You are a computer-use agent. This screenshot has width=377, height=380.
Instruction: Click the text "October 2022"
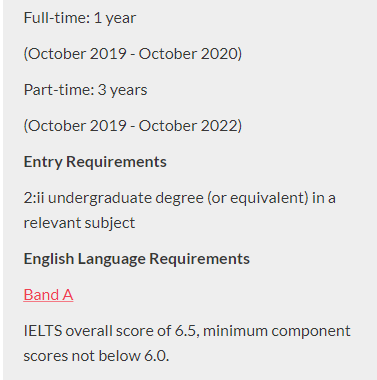[188, 126]
